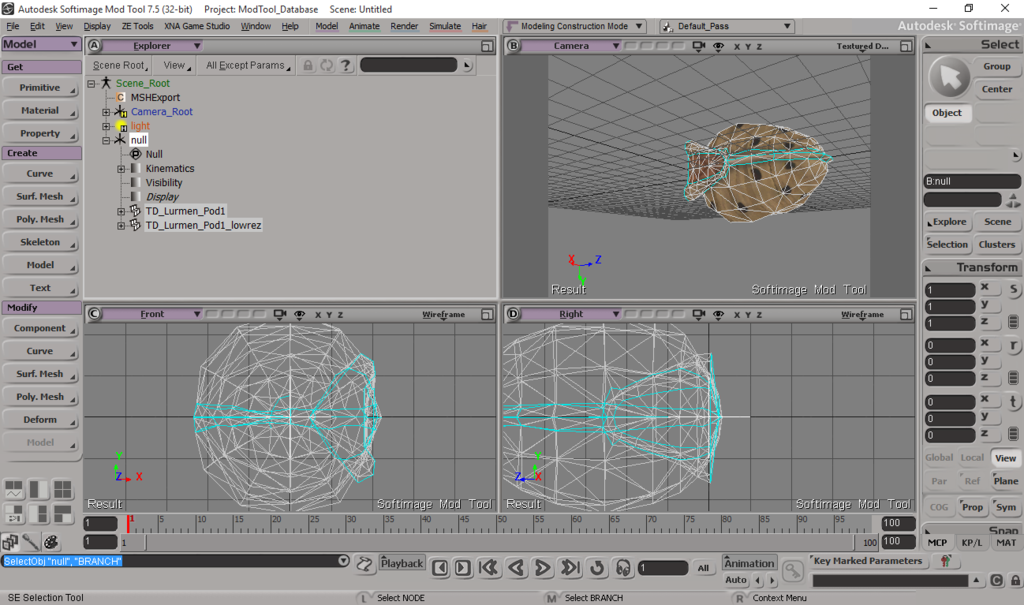Screen dimensions: 1024x605
Task: Click the Deform button
Action: pyautogui.click(x=40, y=419)
